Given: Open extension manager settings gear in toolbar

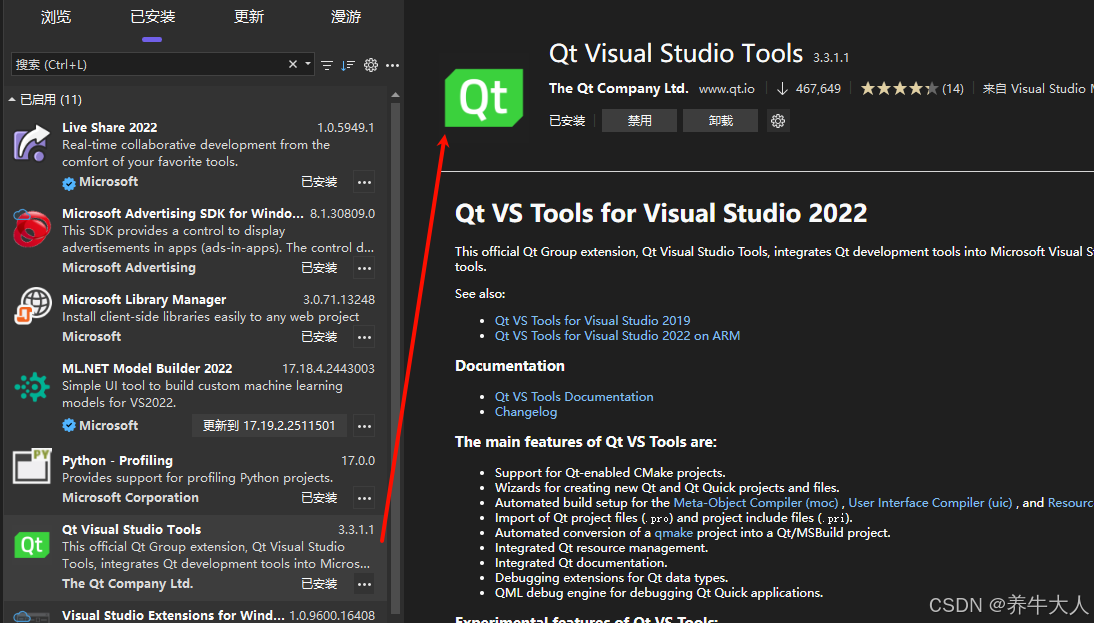Looking at the screenshot, I should click(x=370, y=65).
